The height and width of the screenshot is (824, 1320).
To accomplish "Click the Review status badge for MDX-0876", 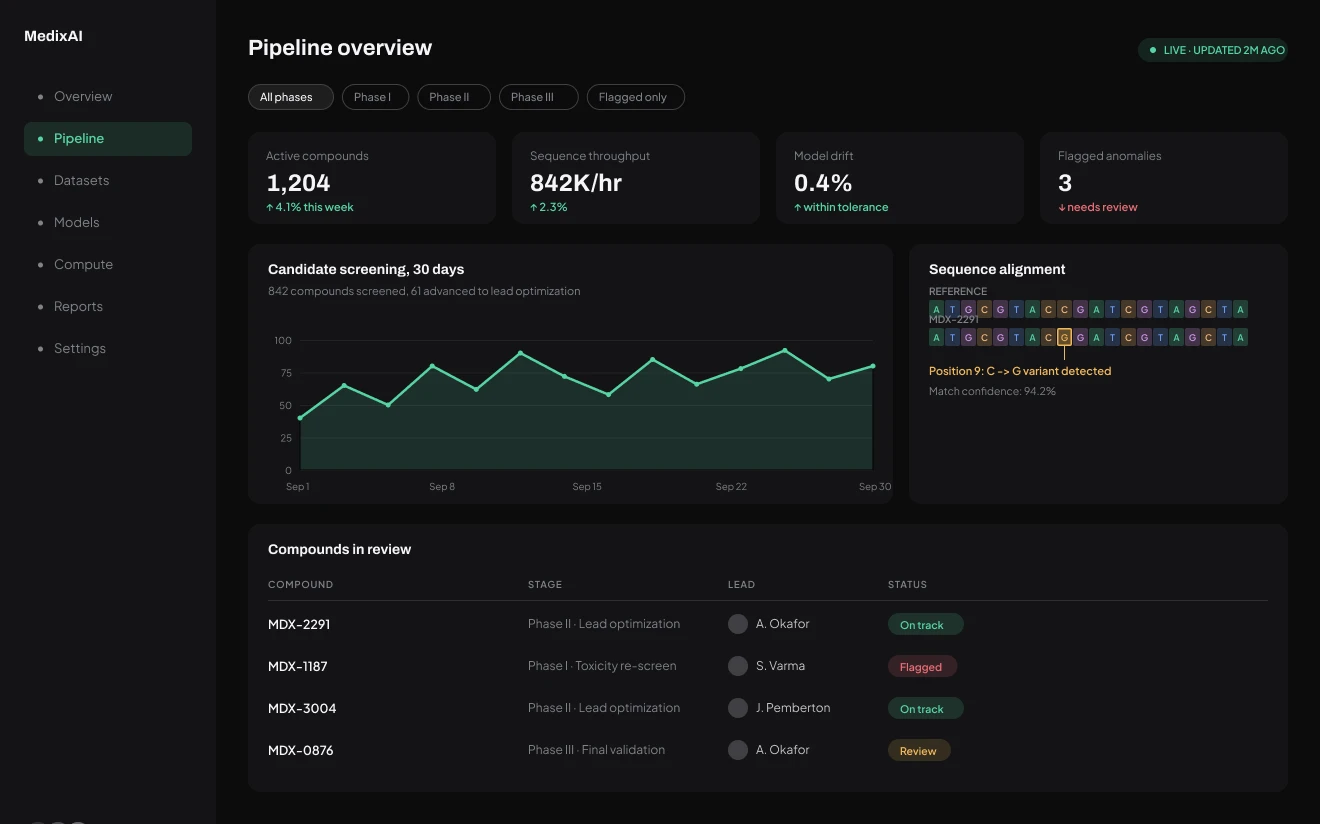I will (x=919, y=751).
